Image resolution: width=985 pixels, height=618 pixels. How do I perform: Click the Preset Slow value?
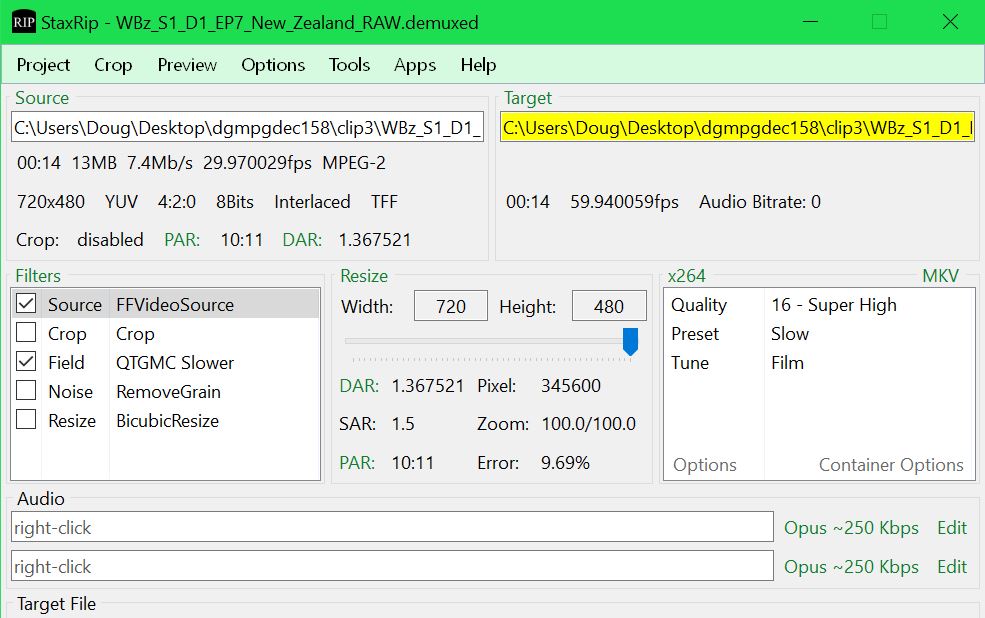click(x=790, y=333)
